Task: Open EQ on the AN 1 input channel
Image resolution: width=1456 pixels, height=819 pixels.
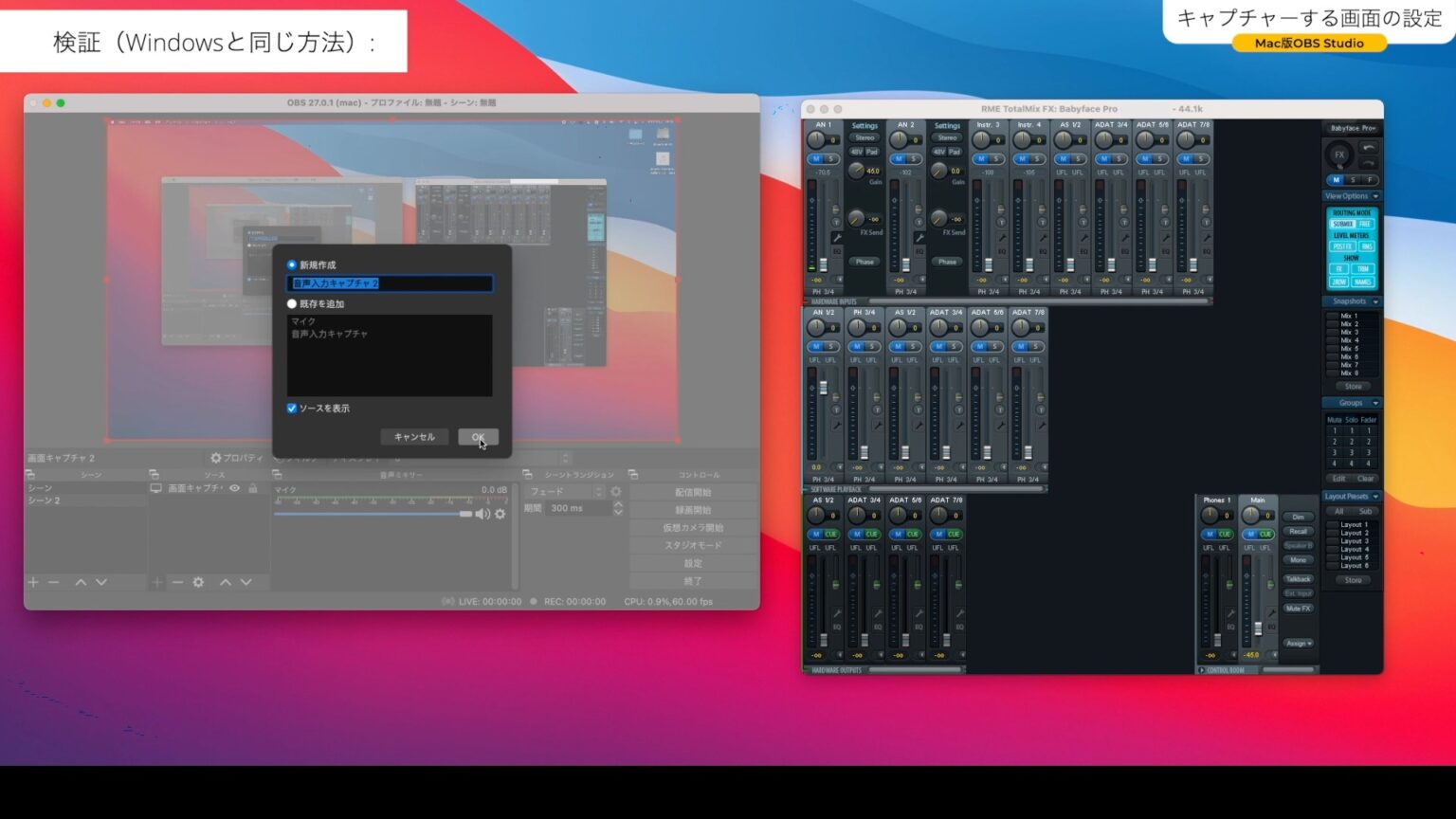Action: [x=837, y=252]
